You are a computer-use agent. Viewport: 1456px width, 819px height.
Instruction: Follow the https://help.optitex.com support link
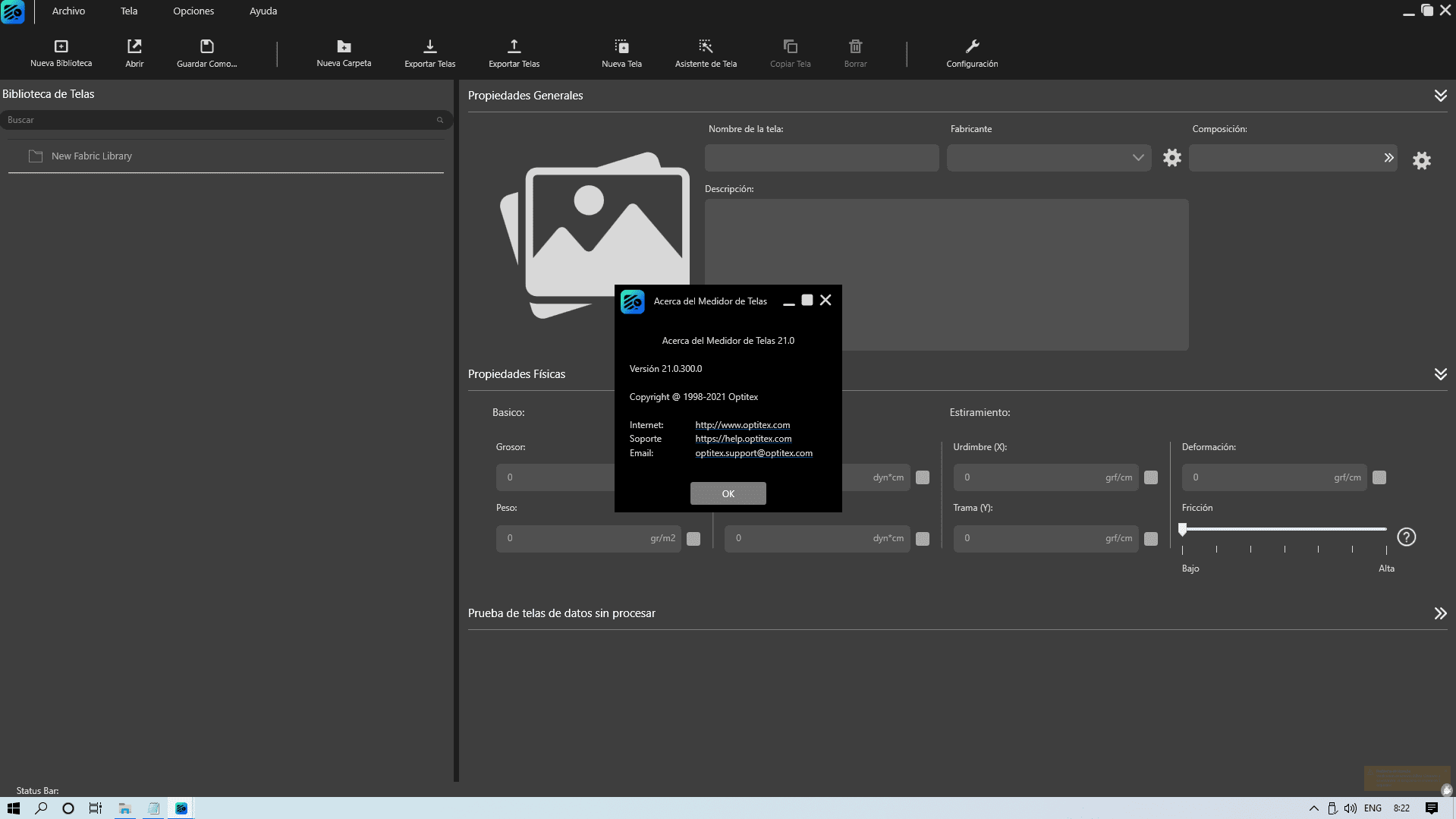click(743, 439)
